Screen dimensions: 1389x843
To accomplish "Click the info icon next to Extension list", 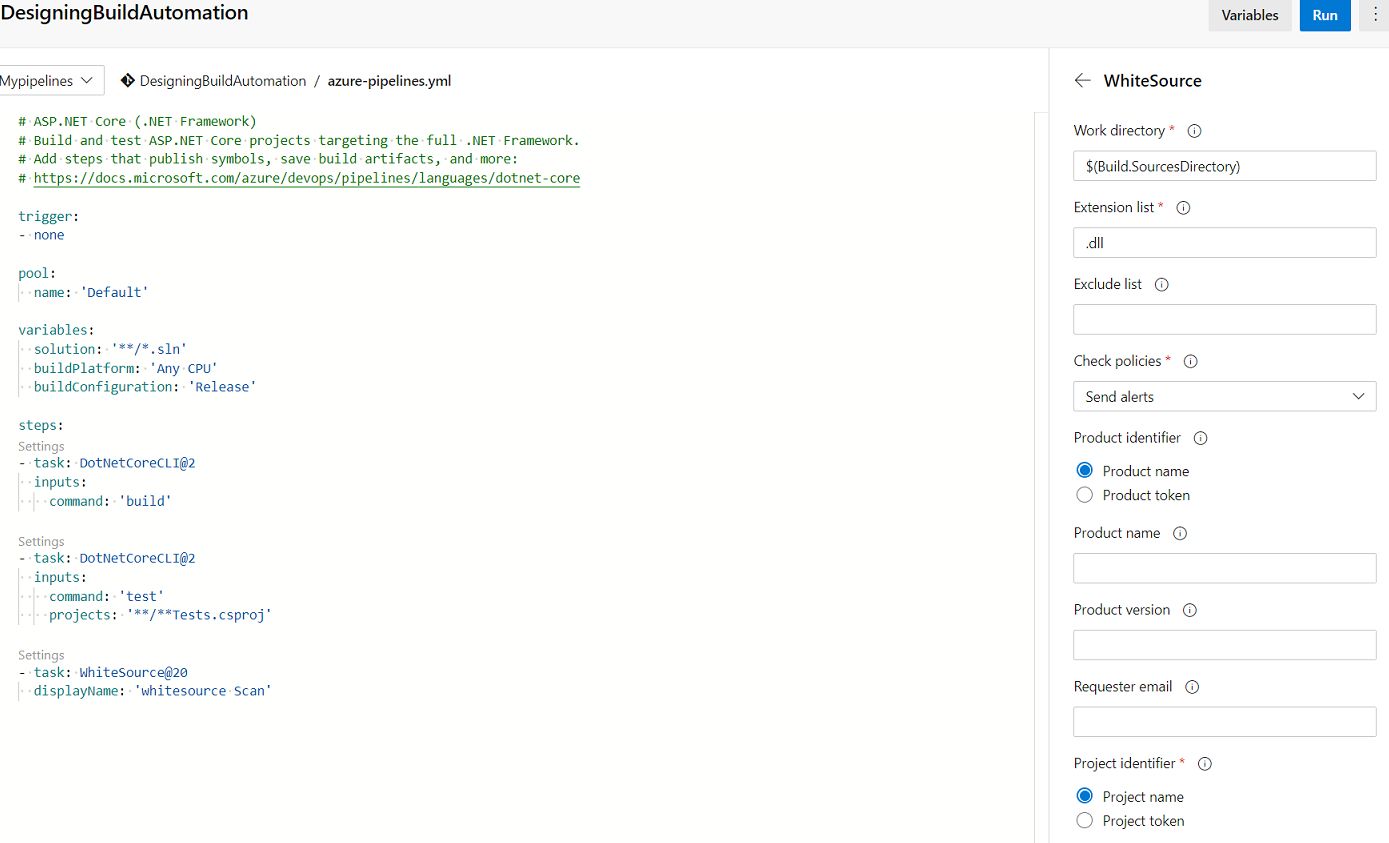I will 1183,207.
